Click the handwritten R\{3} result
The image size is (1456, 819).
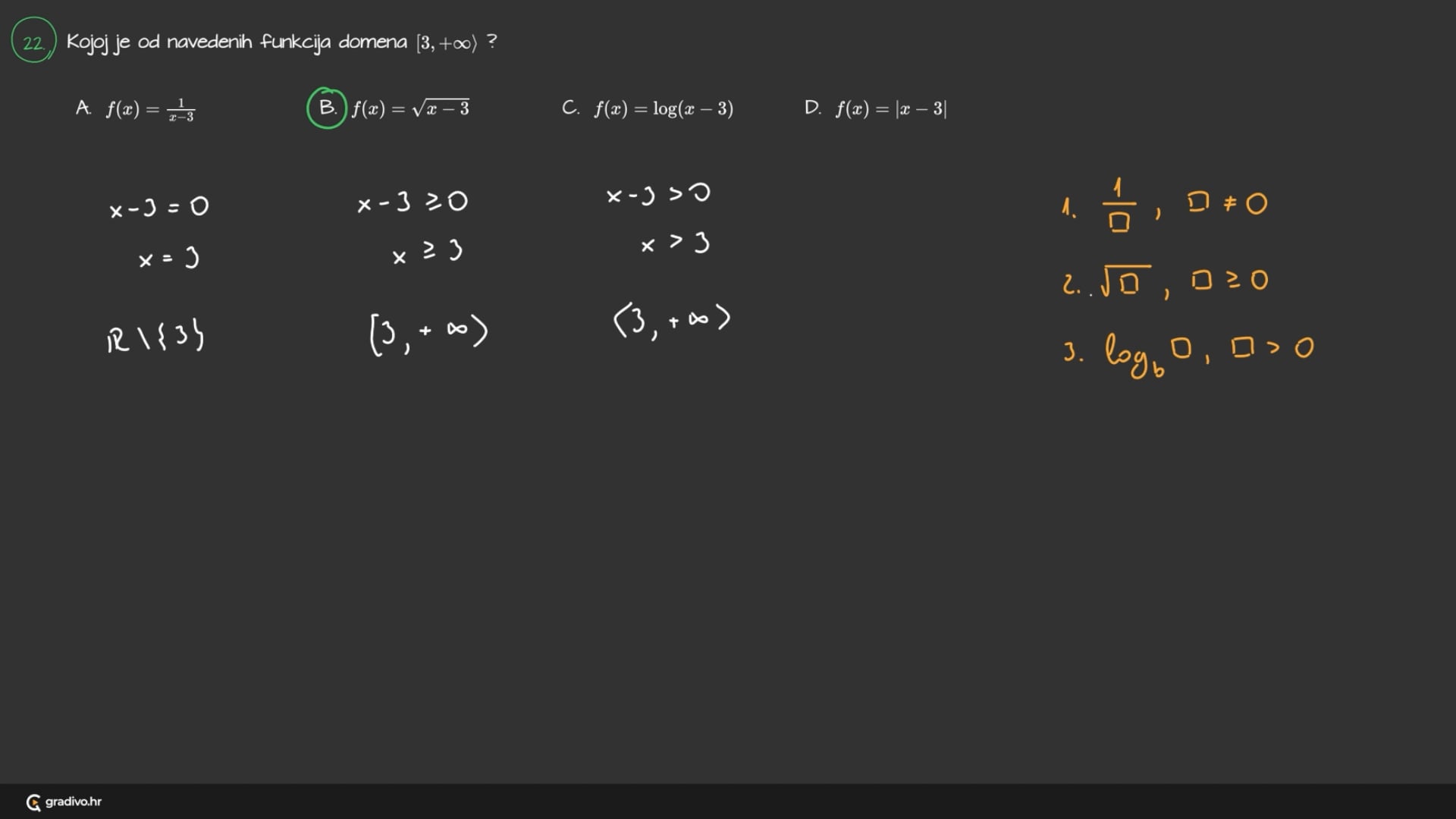tap(155, 337)
